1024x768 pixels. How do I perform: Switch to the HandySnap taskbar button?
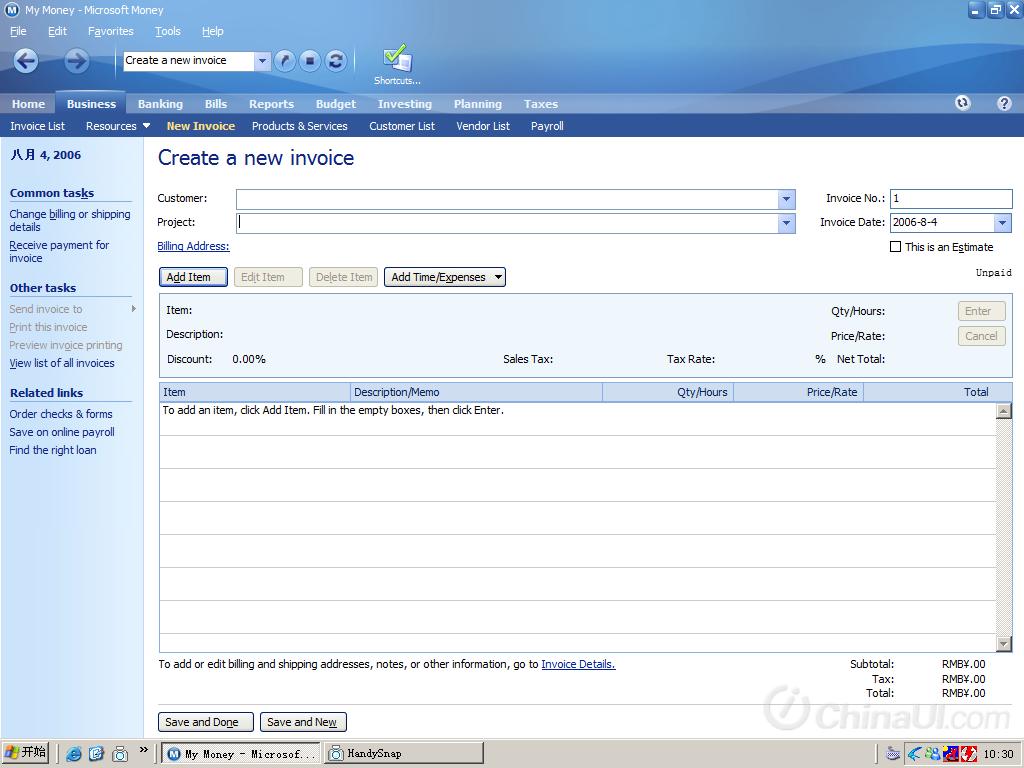[404, 754]
